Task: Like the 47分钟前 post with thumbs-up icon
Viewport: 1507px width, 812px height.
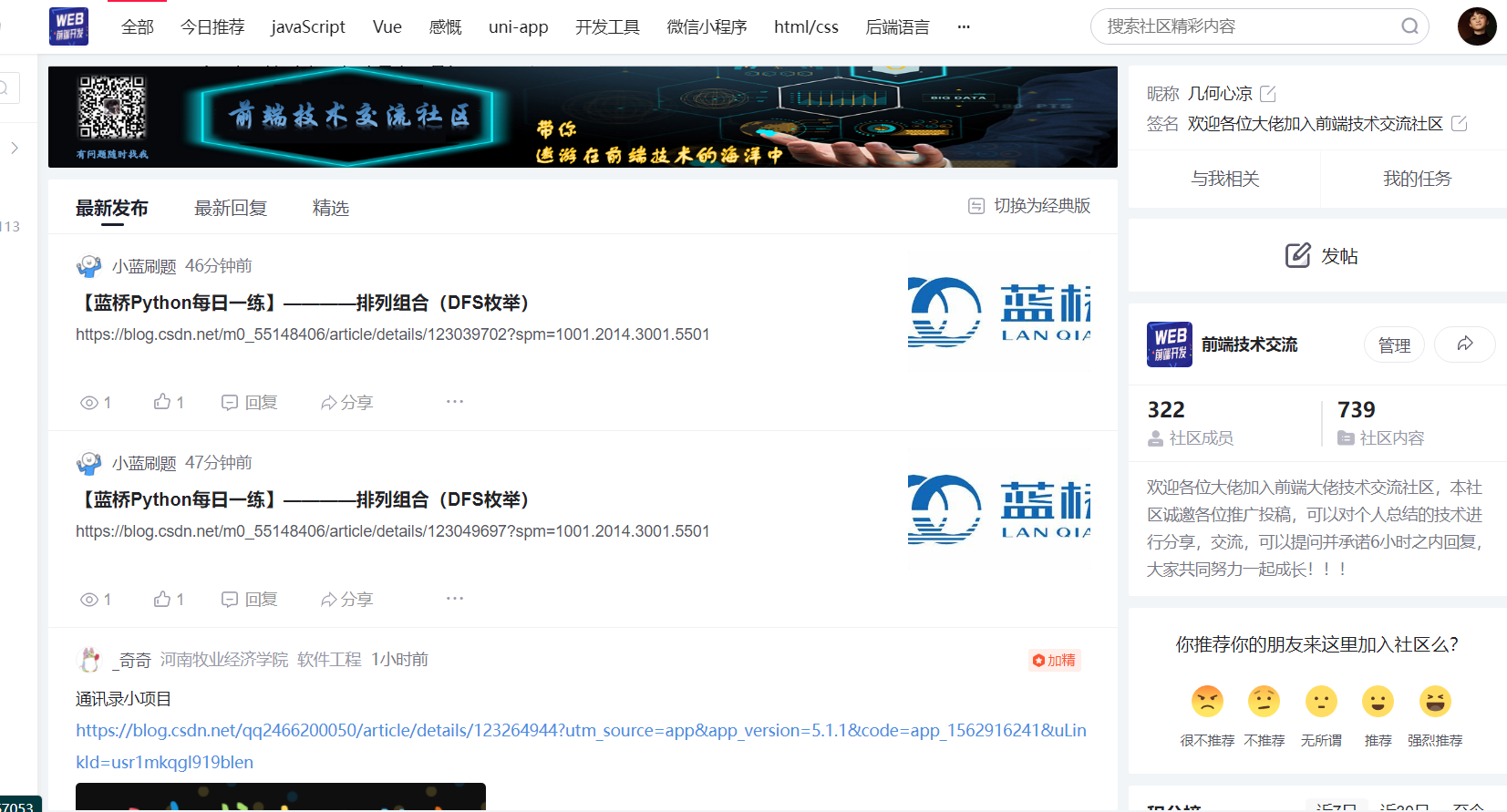Action: (x=162, y=598)
